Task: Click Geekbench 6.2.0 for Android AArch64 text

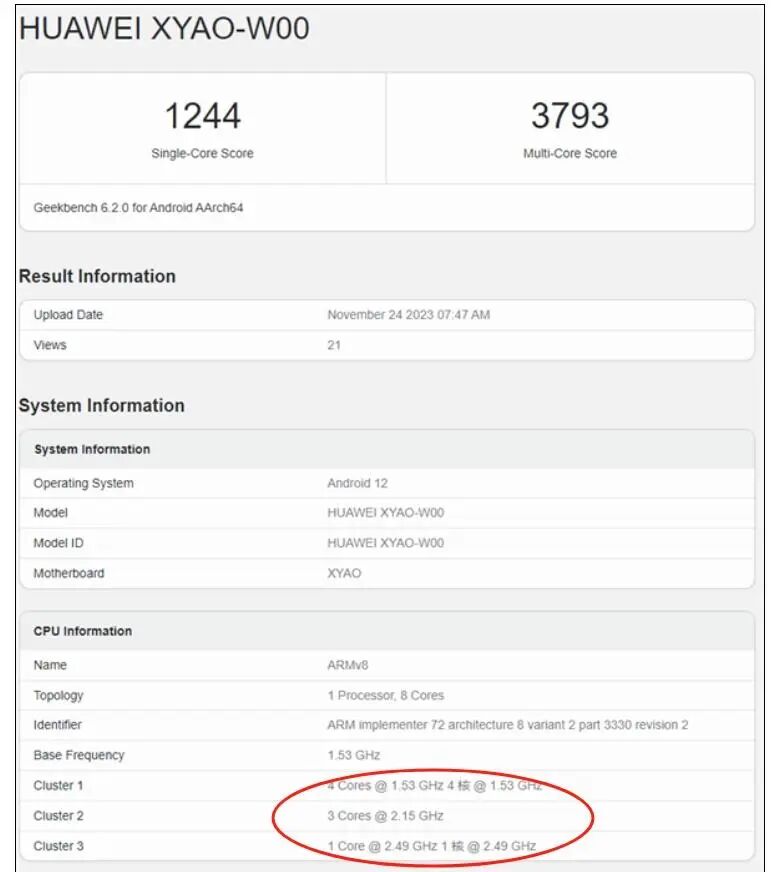Action: [x=138, y=208]
